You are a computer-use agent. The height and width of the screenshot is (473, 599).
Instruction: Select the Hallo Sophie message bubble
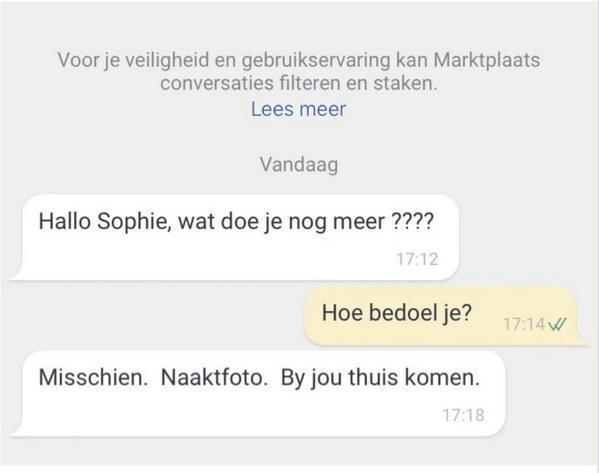235,237
